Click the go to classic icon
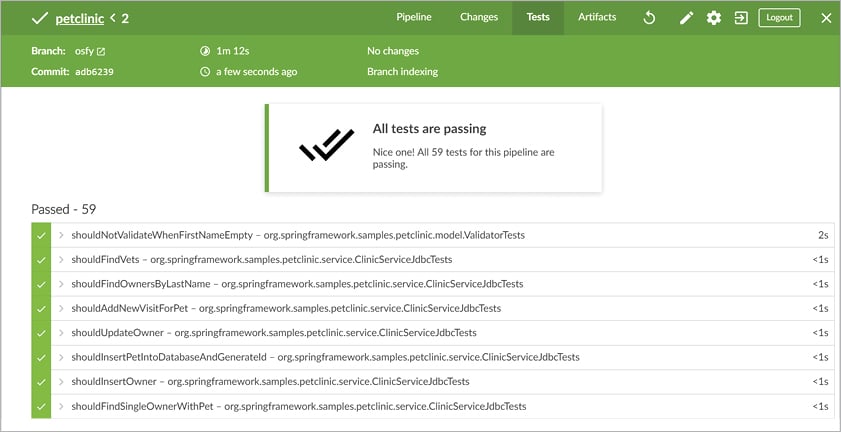The width and height of the screenshot is (841, 432). (741, 18)
